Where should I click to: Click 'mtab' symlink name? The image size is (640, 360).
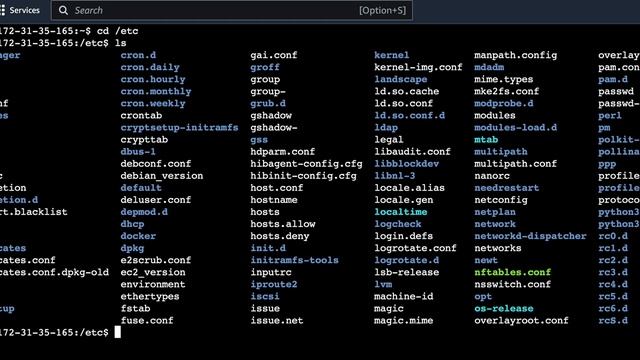(486, 140)
